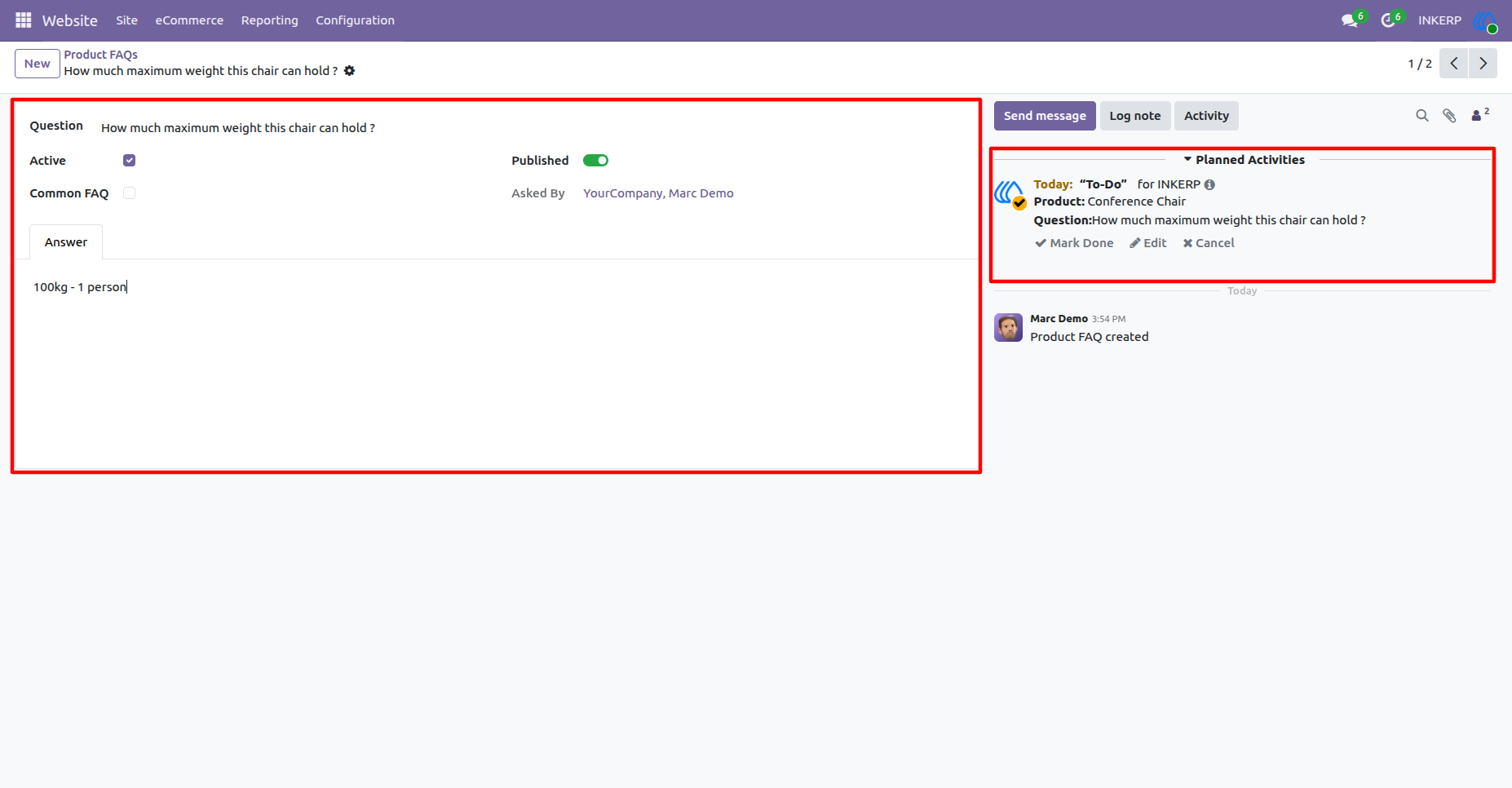Click the info icon next to INKERP

(x=1209, y=184)
